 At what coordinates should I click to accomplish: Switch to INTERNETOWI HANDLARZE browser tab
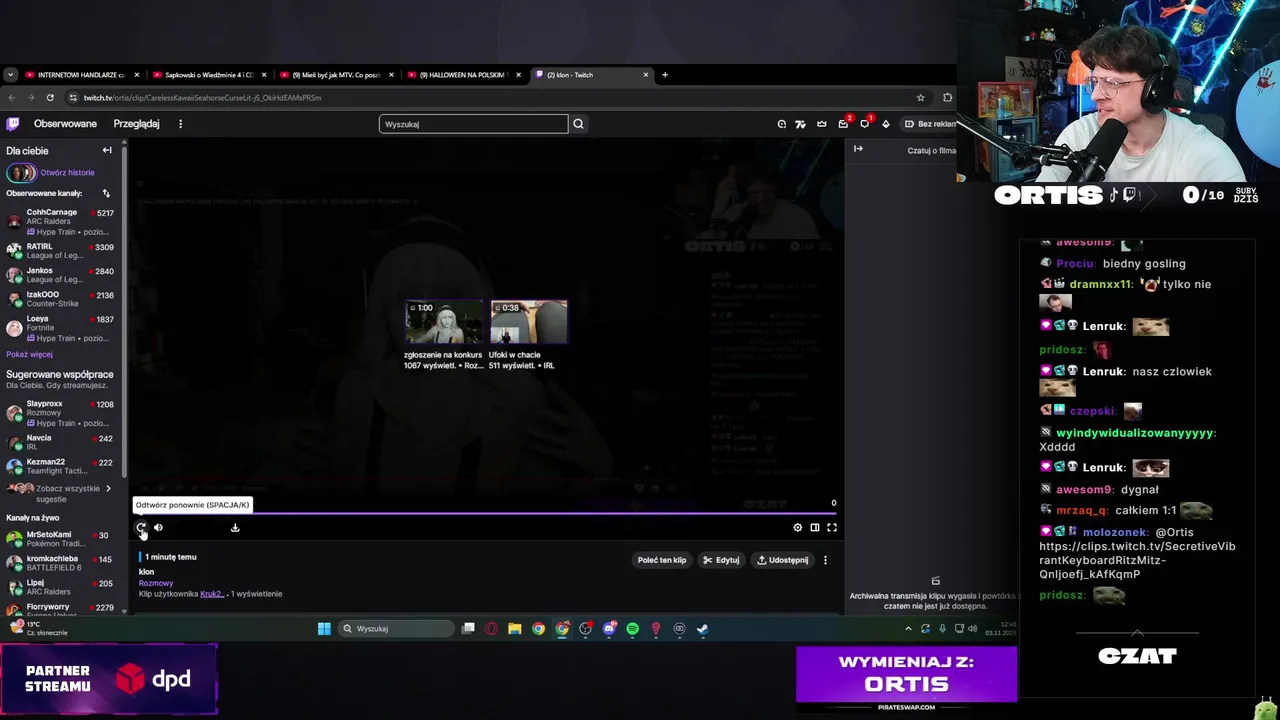(x=82, y=75)
